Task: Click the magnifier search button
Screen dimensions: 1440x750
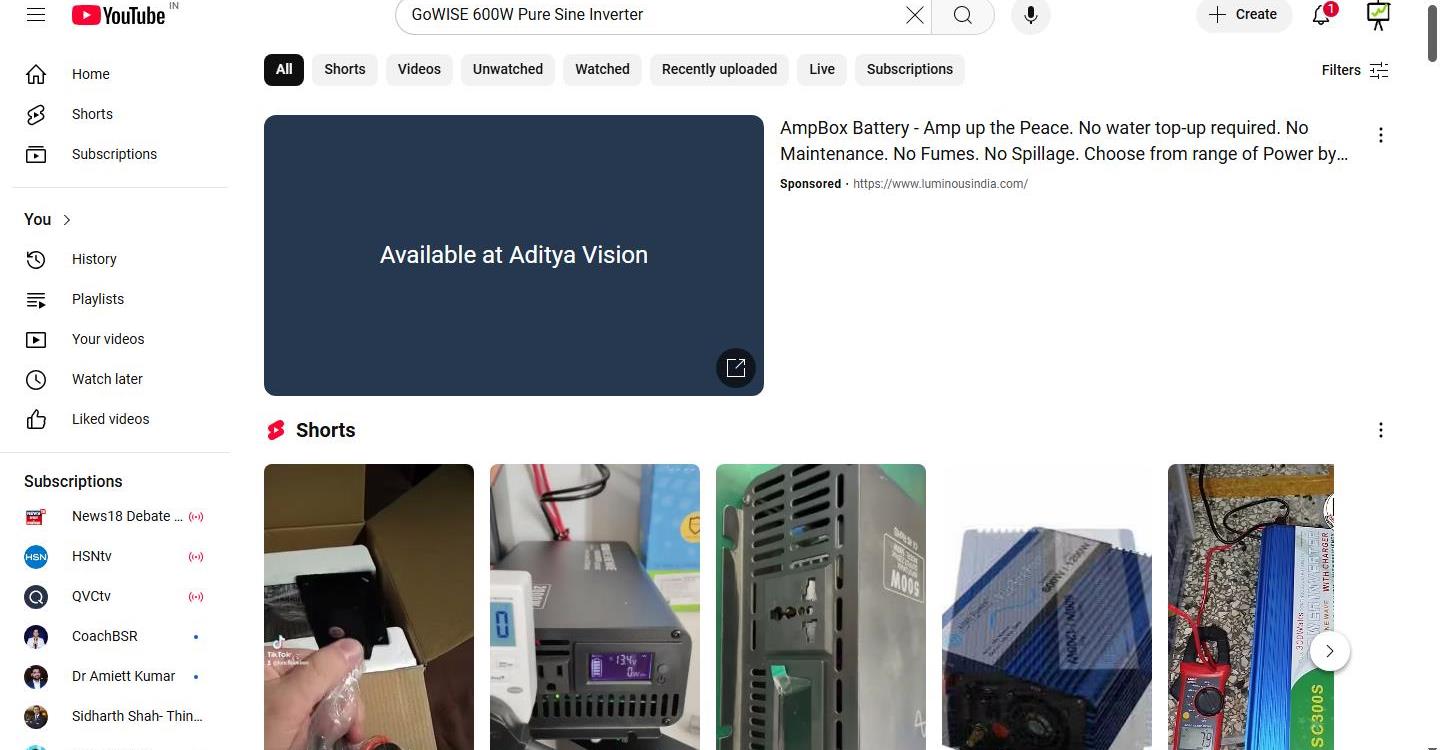Action: 962,15
